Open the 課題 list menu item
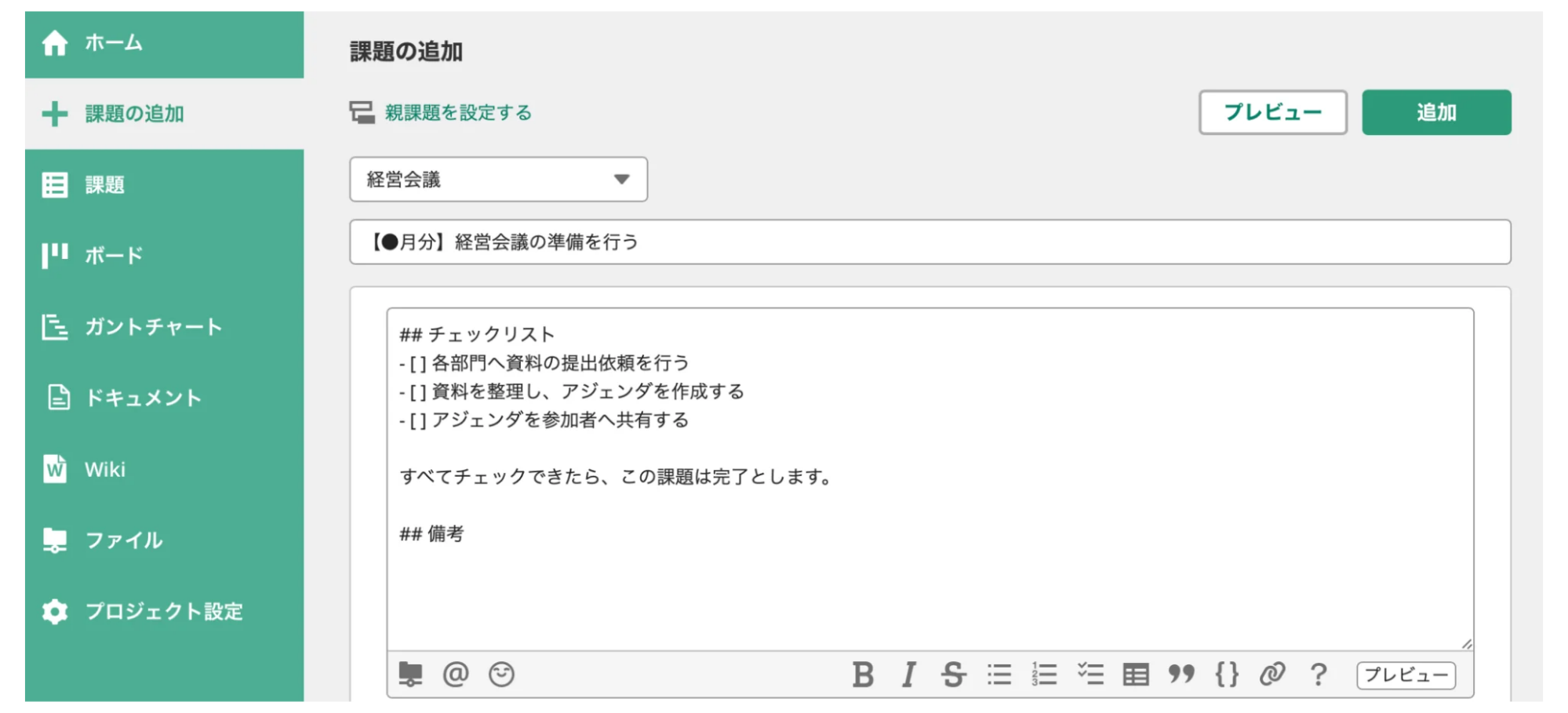1568x713 pixels. (x=164, y=185)
